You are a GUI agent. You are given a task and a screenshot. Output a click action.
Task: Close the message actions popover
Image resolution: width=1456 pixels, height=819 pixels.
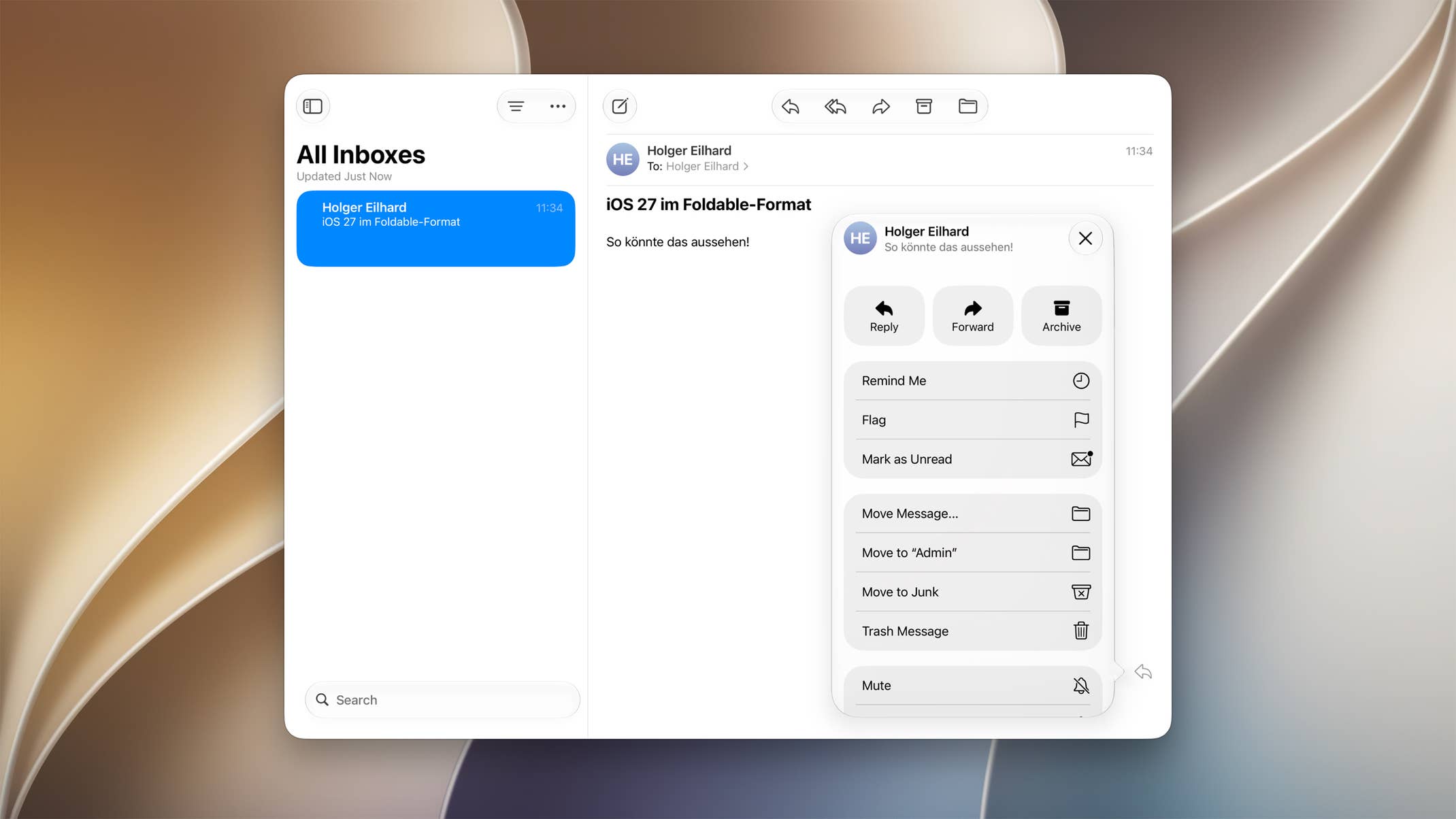pyautogui.click(x=1085, y=238)
